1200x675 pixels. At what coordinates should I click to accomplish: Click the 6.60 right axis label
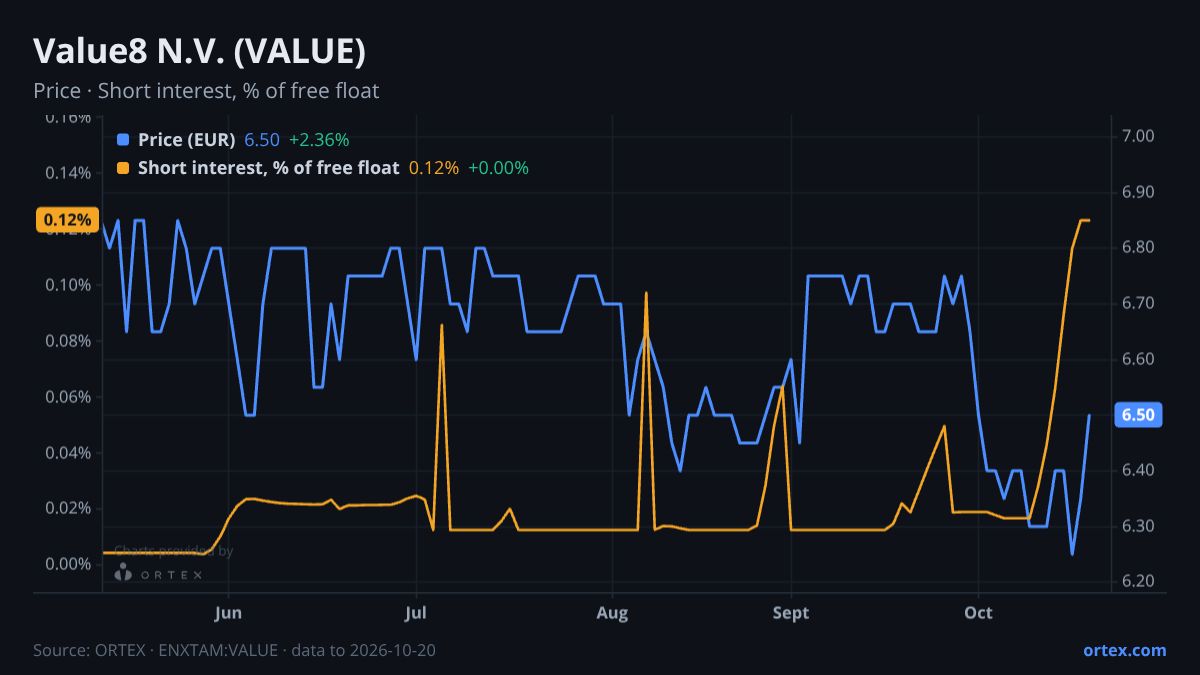click(x=1140, y=359)
